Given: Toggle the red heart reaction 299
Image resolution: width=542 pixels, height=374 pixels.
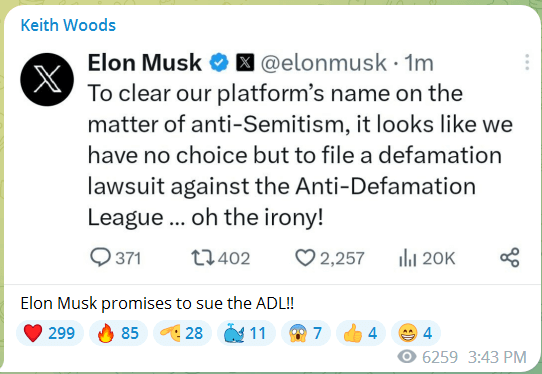Looking at the screenshot, I should click(x=50, y=333).
